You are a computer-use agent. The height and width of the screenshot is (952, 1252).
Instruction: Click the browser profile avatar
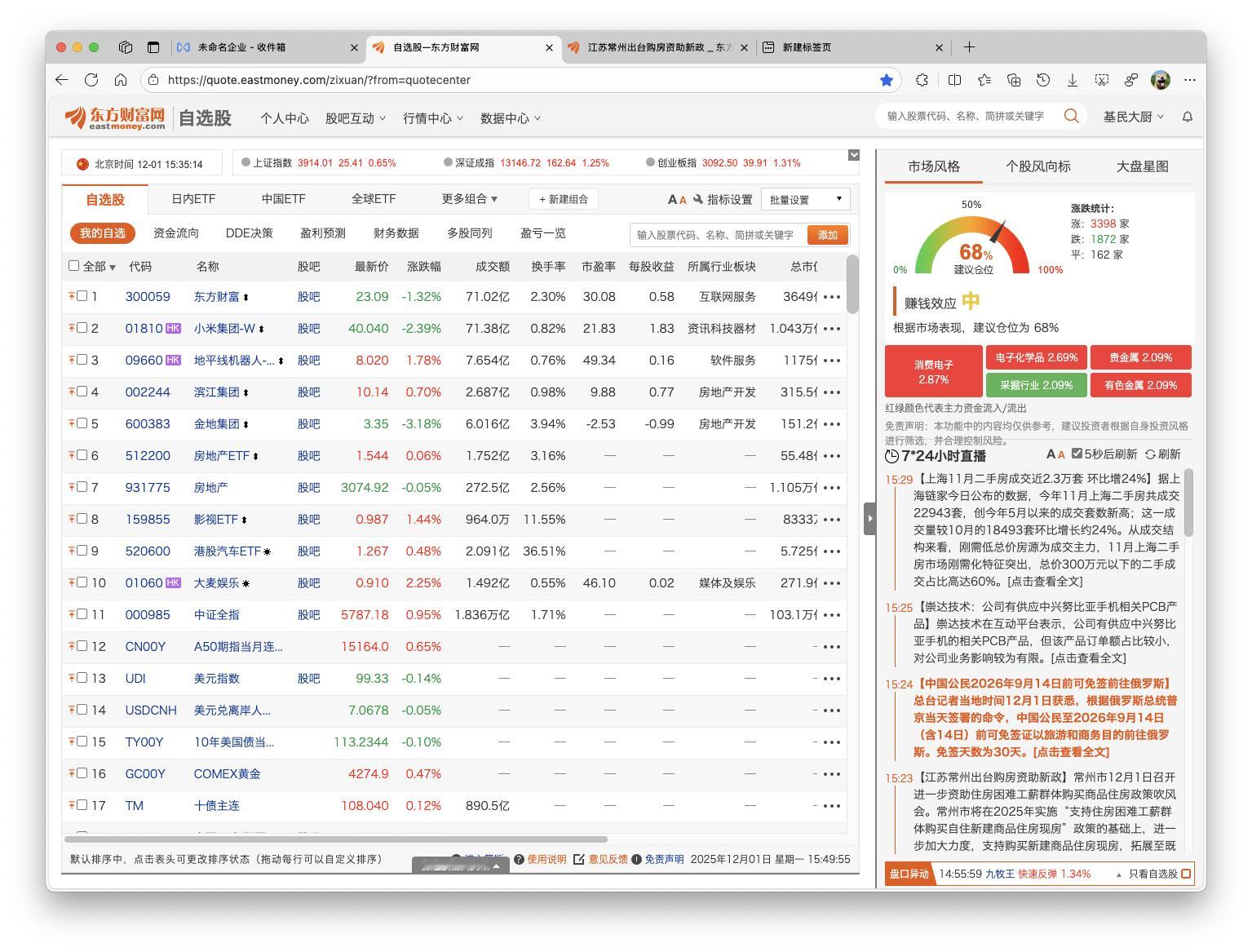point(1161,80)
